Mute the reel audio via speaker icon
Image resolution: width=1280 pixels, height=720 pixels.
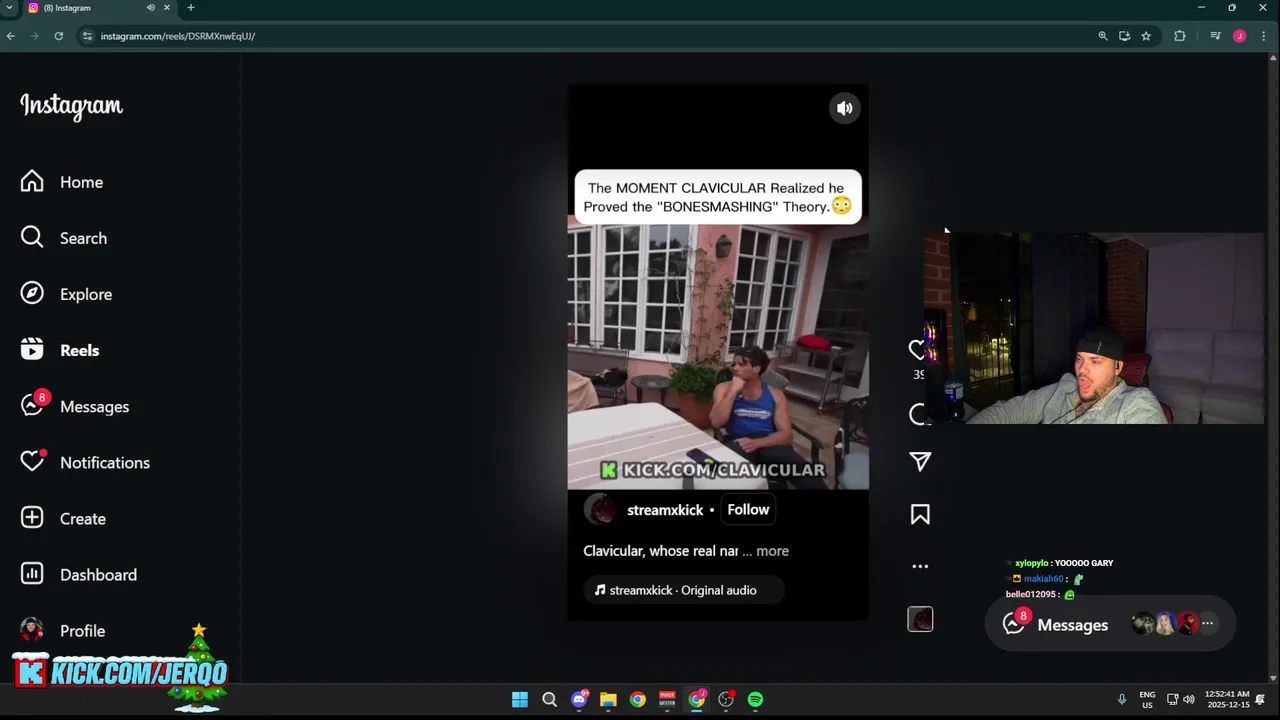845,108
